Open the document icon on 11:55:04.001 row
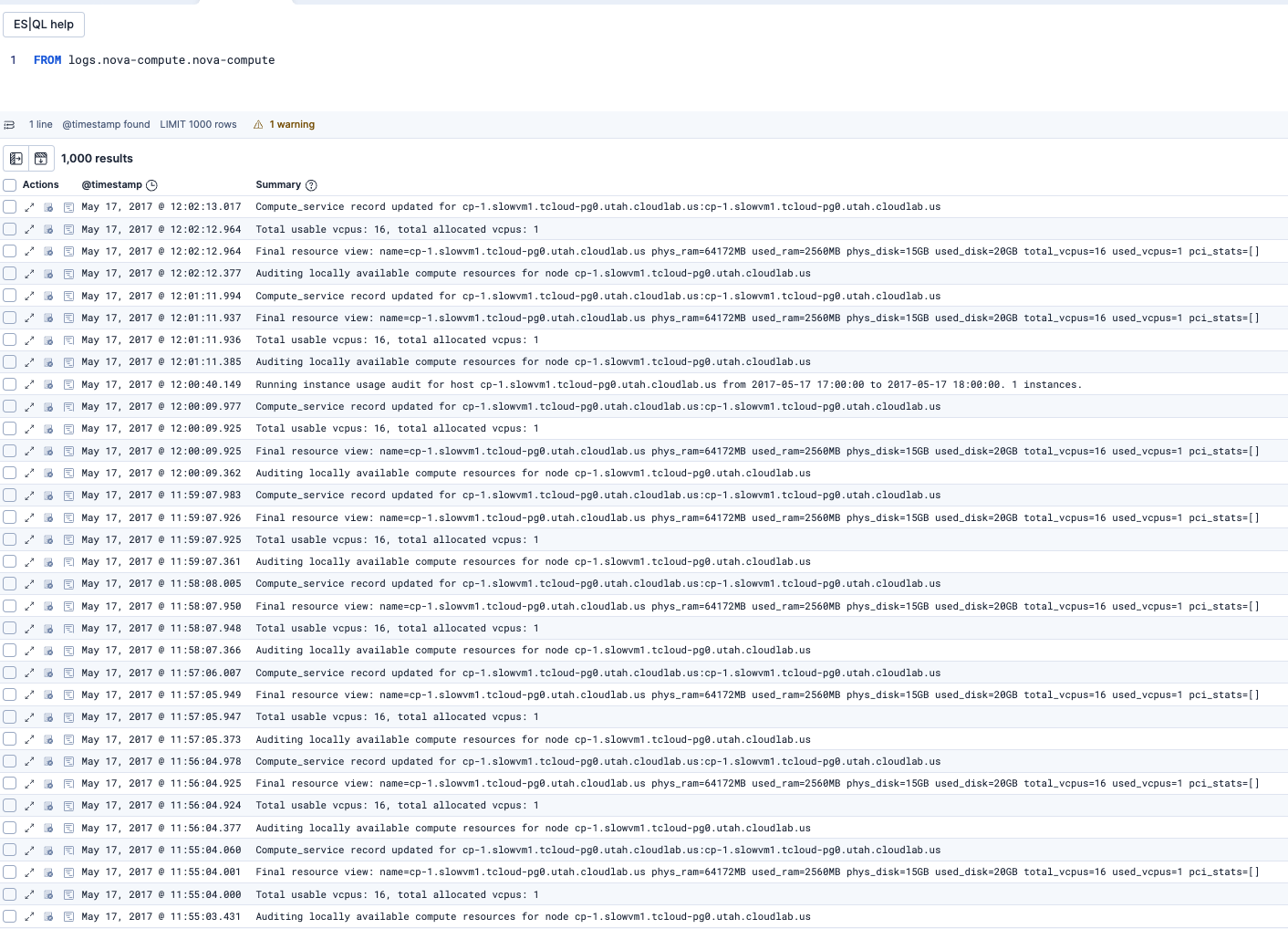 pos(68,872)
